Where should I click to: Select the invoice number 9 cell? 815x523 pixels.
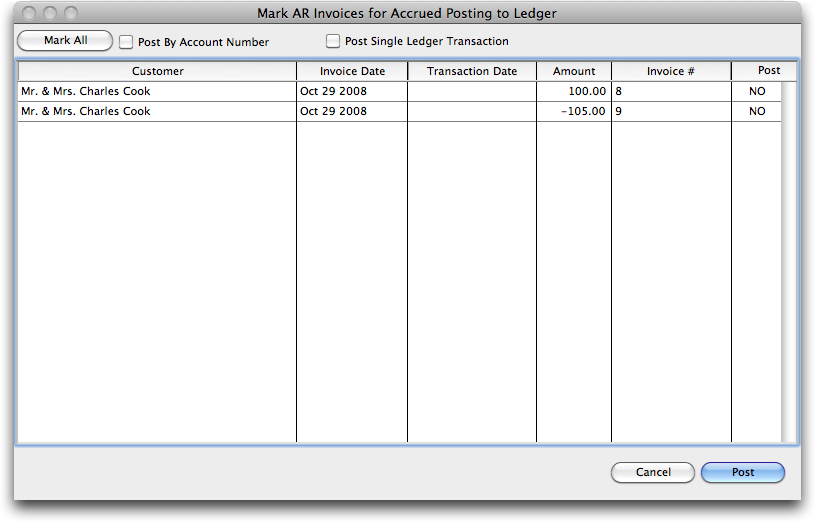point(670,111)
